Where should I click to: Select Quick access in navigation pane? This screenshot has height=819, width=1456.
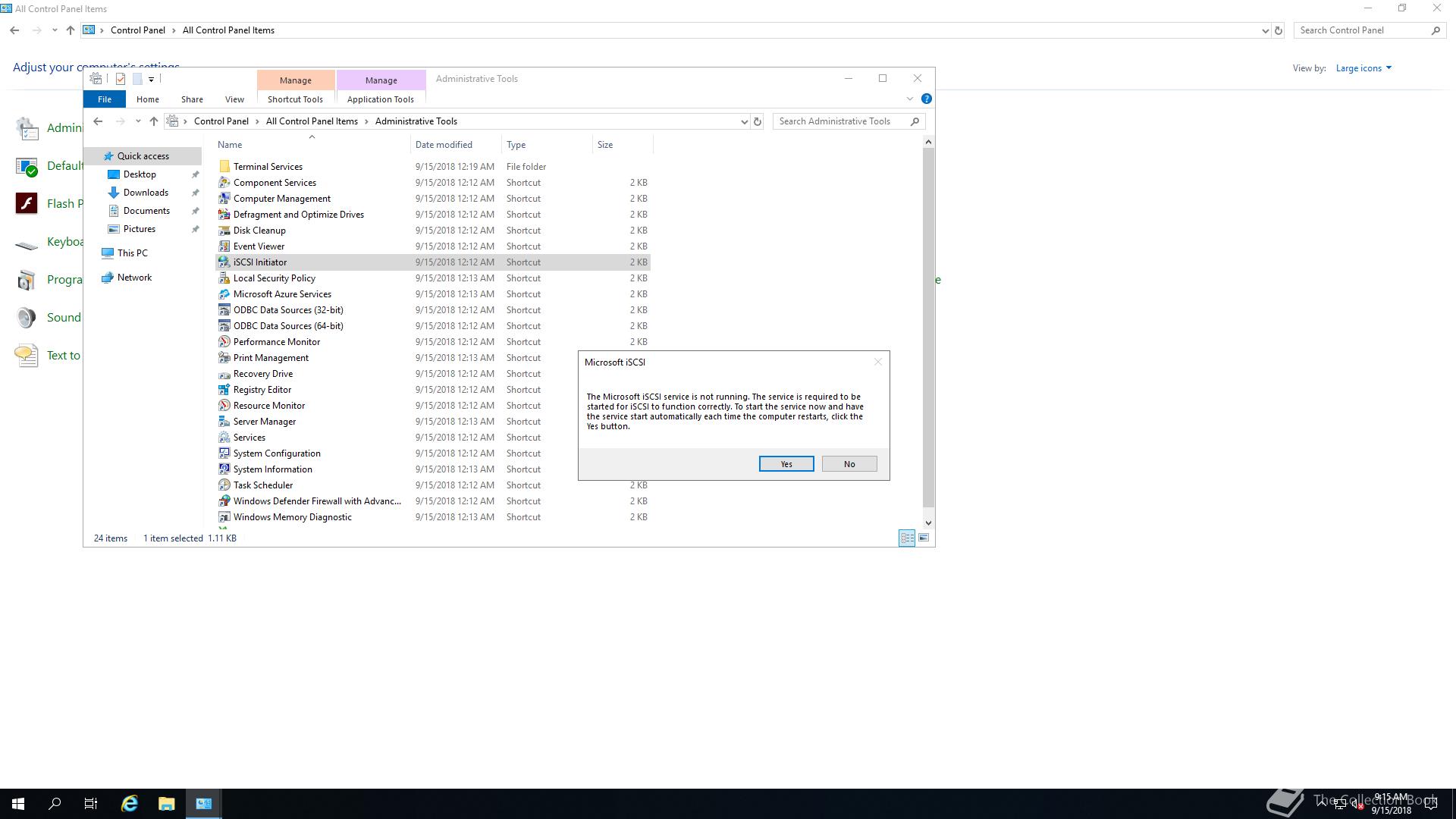pos(143,156)
